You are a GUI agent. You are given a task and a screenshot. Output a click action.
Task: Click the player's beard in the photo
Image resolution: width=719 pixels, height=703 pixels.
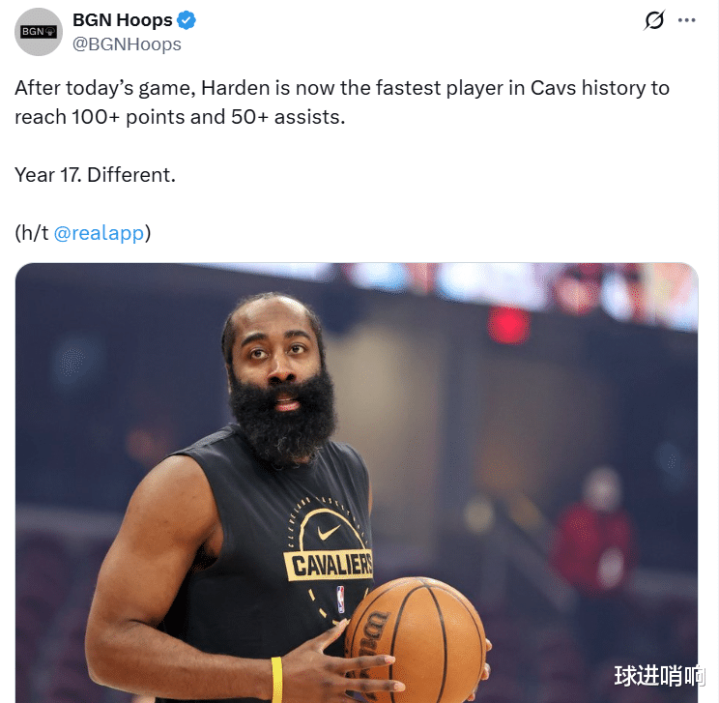pyautogui.click(x=282, y=415)
